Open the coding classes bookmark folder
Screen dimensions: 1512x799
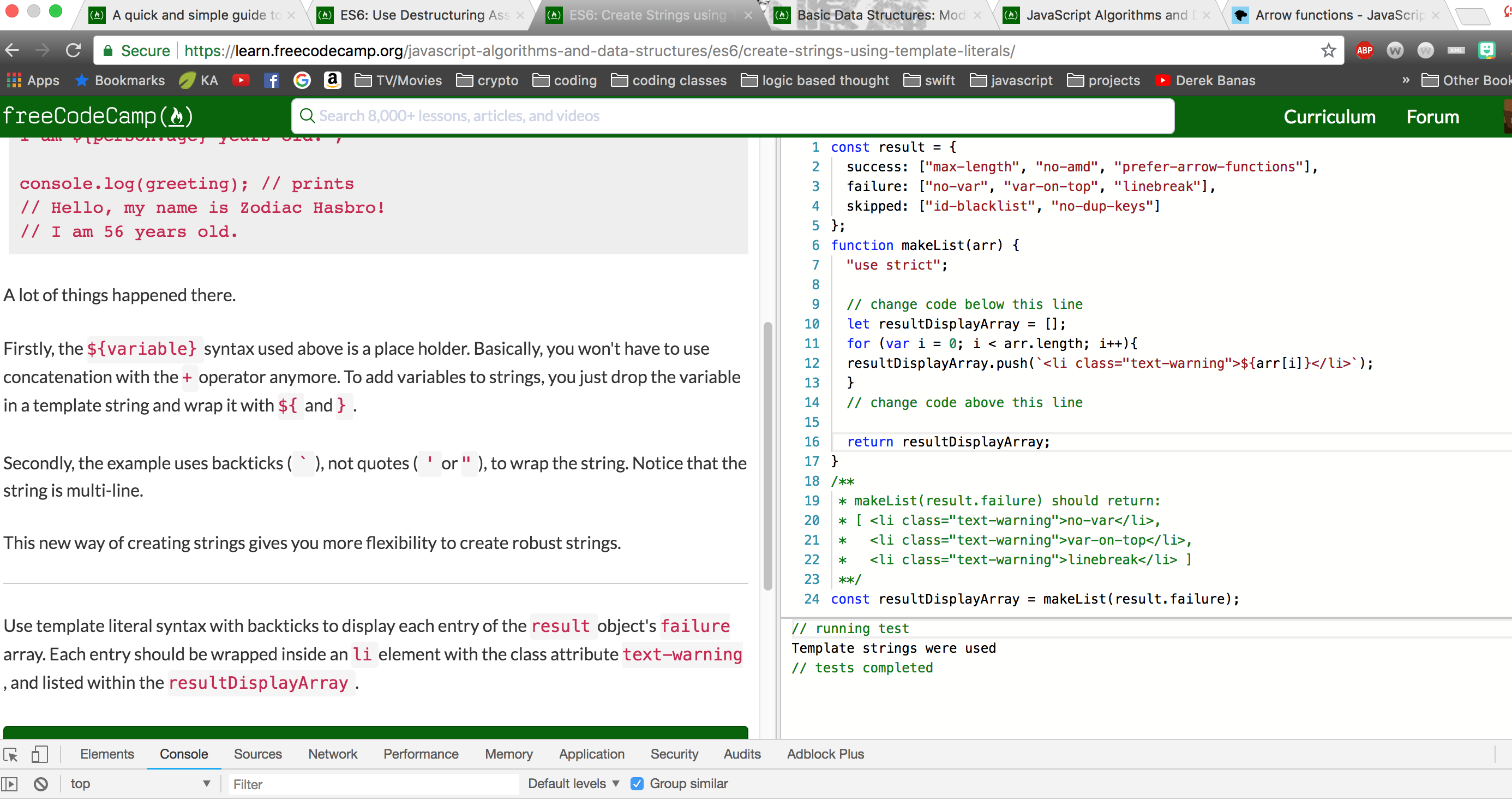pos(669,80)
